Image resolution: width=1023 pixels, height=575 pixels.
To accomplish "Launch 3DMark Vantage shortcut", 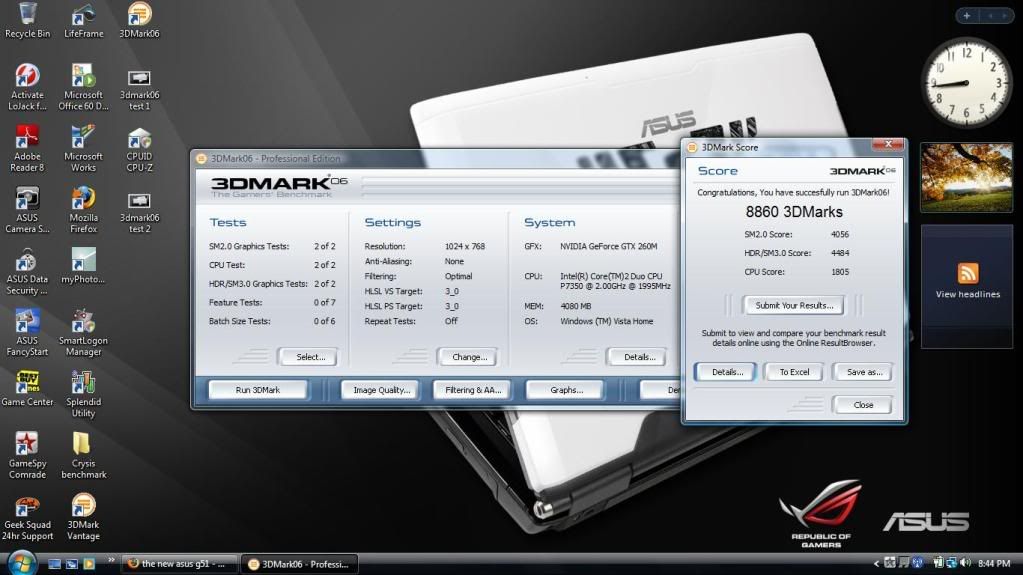I will 84,516.
